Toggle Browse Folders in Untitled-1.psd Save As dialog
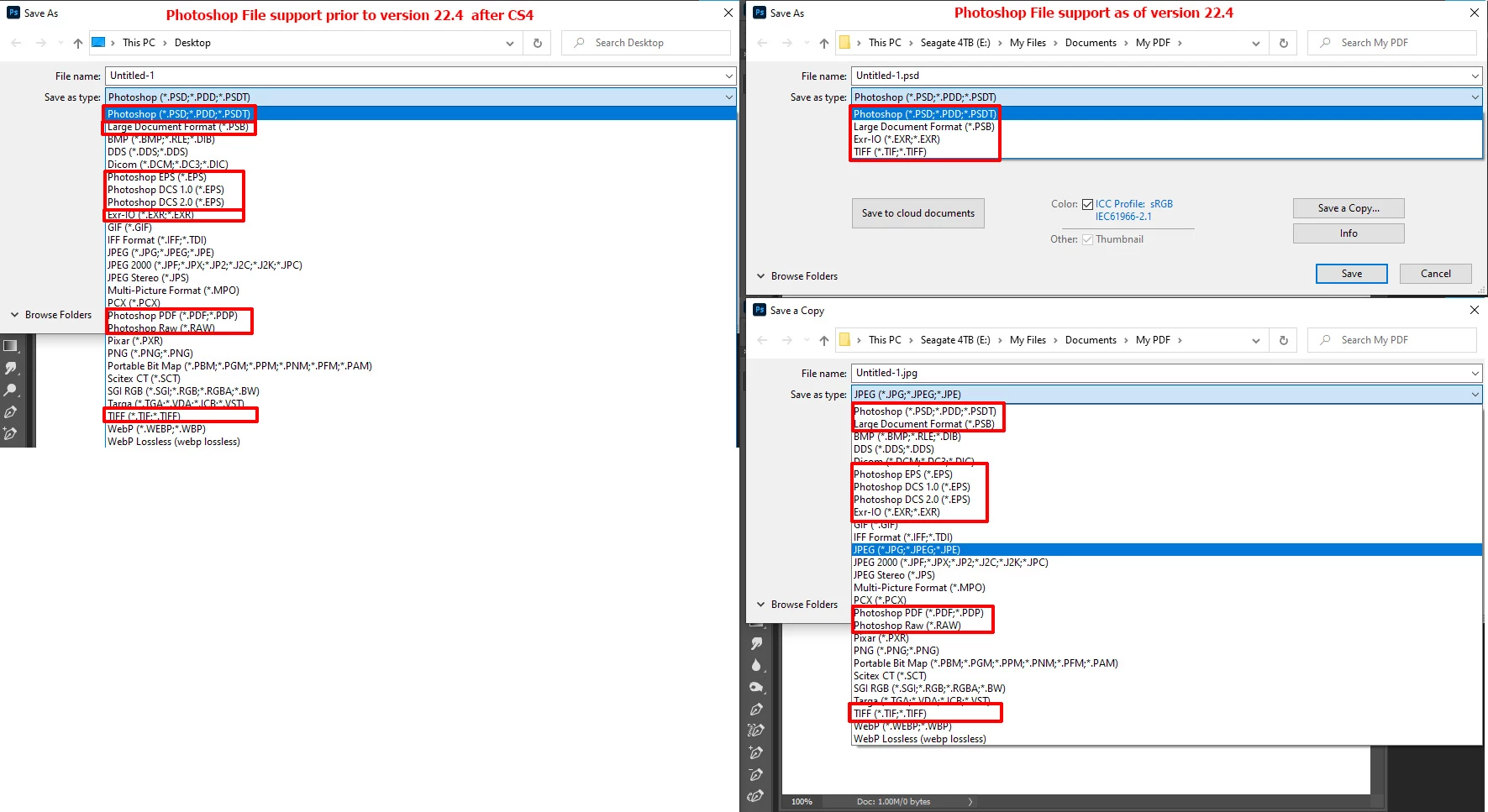Image resolution: width=1488 pixels, height=812 pixels. 797,276
